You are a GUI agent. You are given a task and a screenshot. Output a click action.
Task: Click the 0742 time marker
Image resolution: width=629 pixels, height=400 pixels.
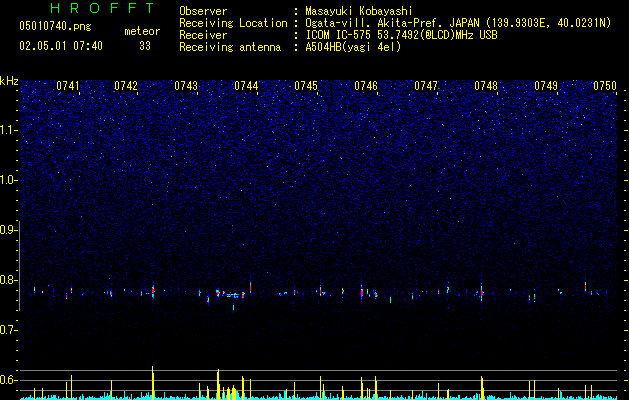click(x=126, y=86)
